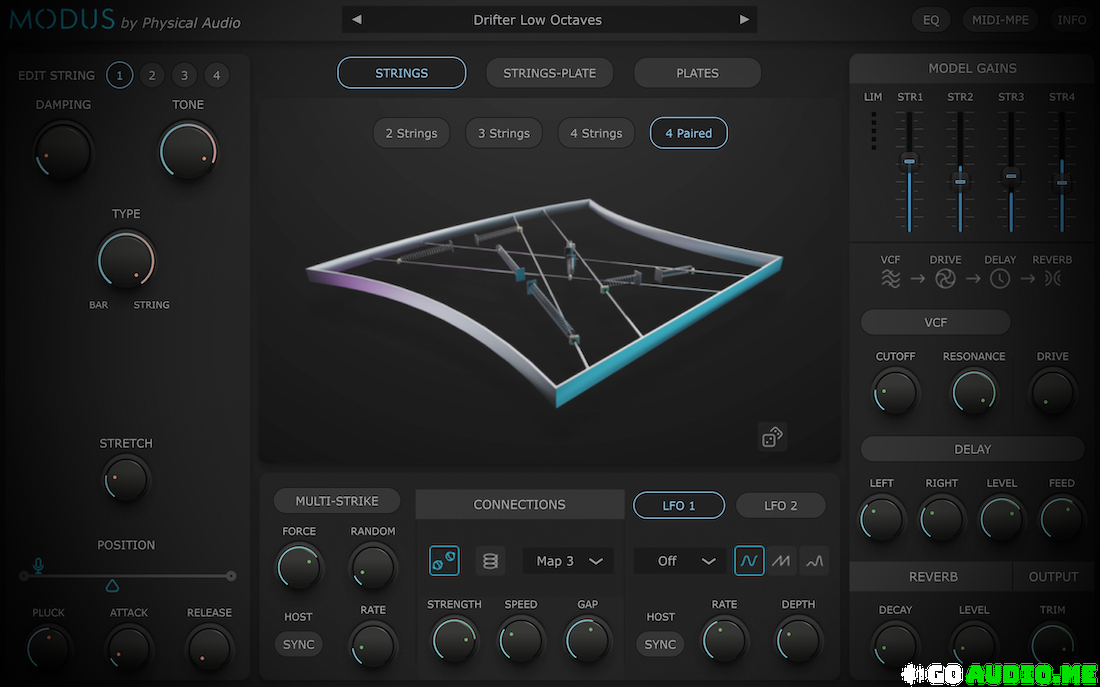Click the TYPE bar-string knob

coord(126,260)
